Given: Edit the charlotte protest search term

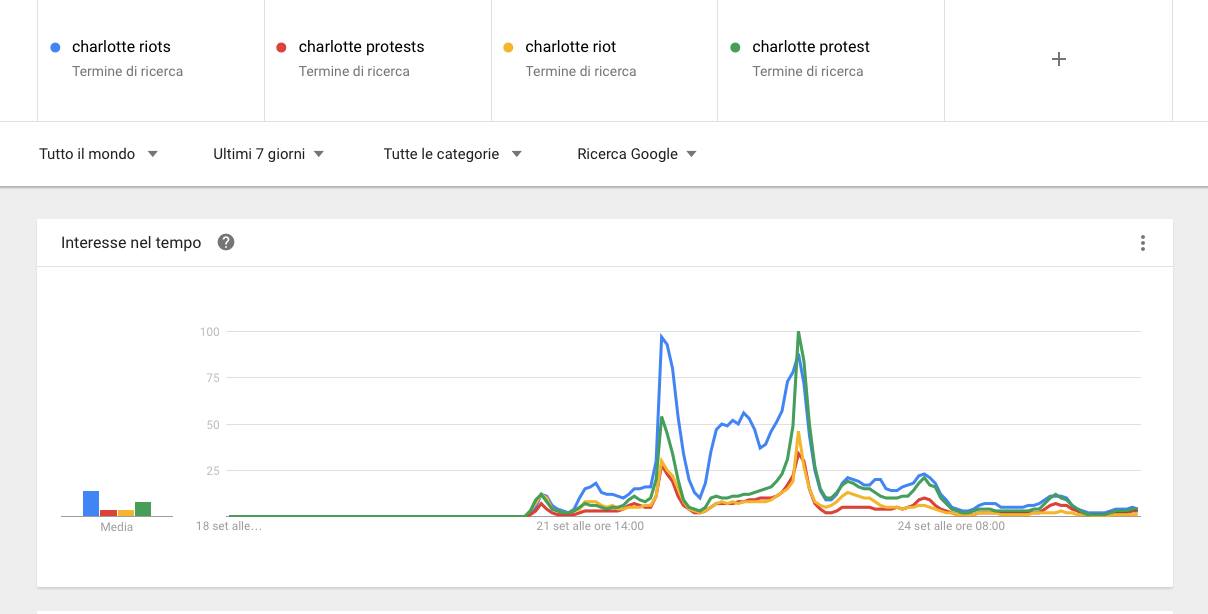Looking at the screenshot, I should (x=810, y=47).
